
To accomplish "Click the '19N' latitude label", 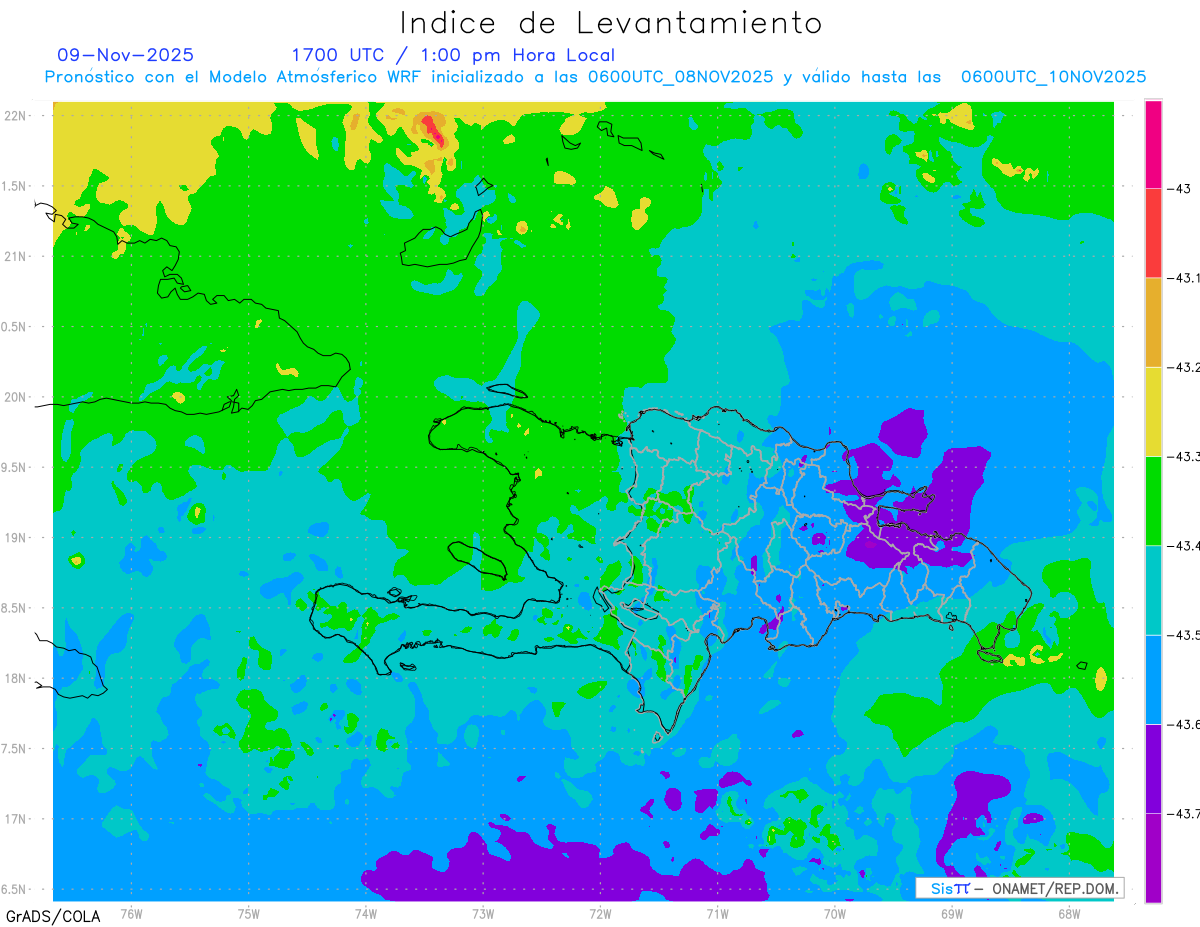I will tap(17, 538).
